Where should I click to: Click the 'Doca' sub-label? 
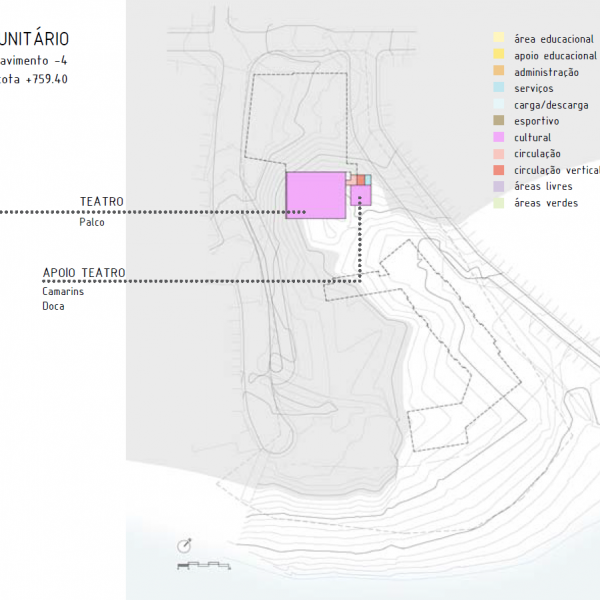53,306
